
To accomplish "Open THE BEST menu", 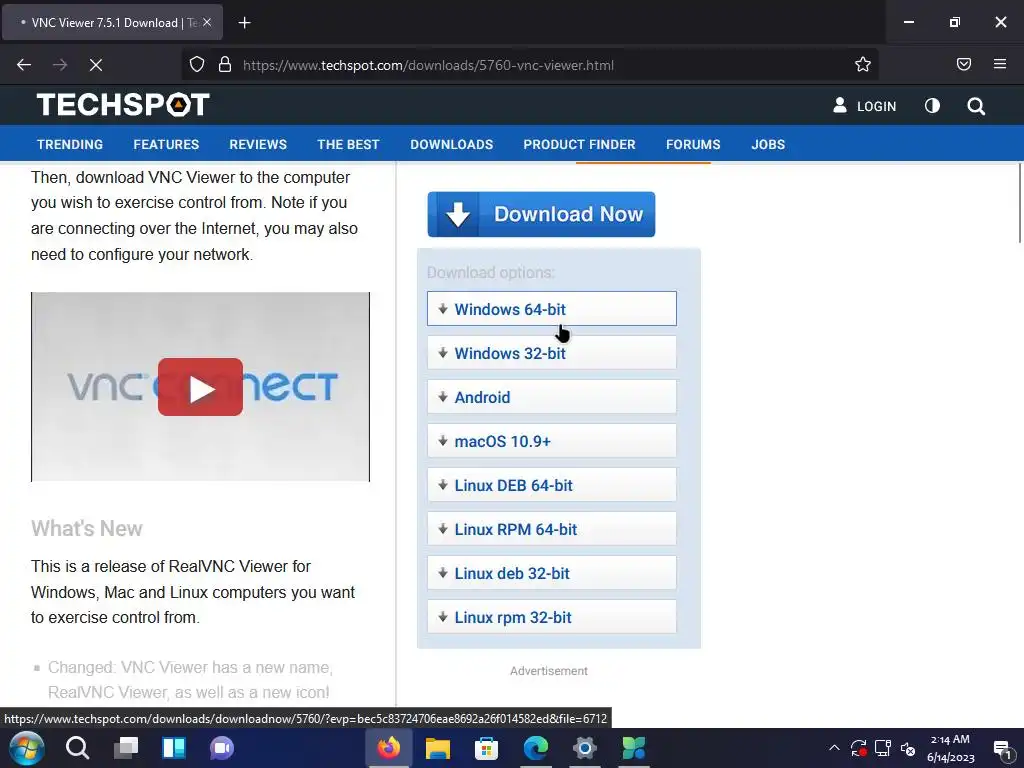I will (348, 144).
